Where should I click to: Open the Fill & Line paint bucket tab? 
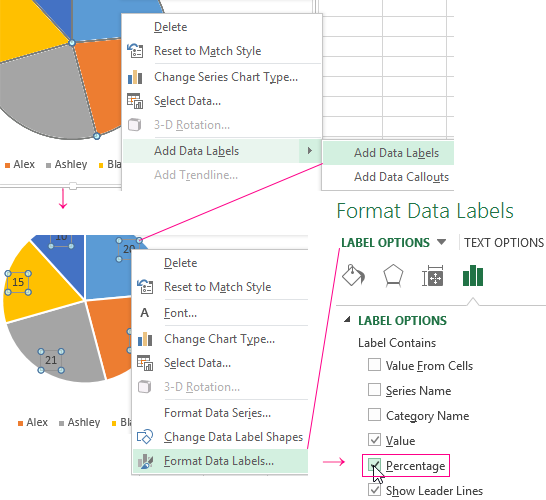[x=353, y=275]
